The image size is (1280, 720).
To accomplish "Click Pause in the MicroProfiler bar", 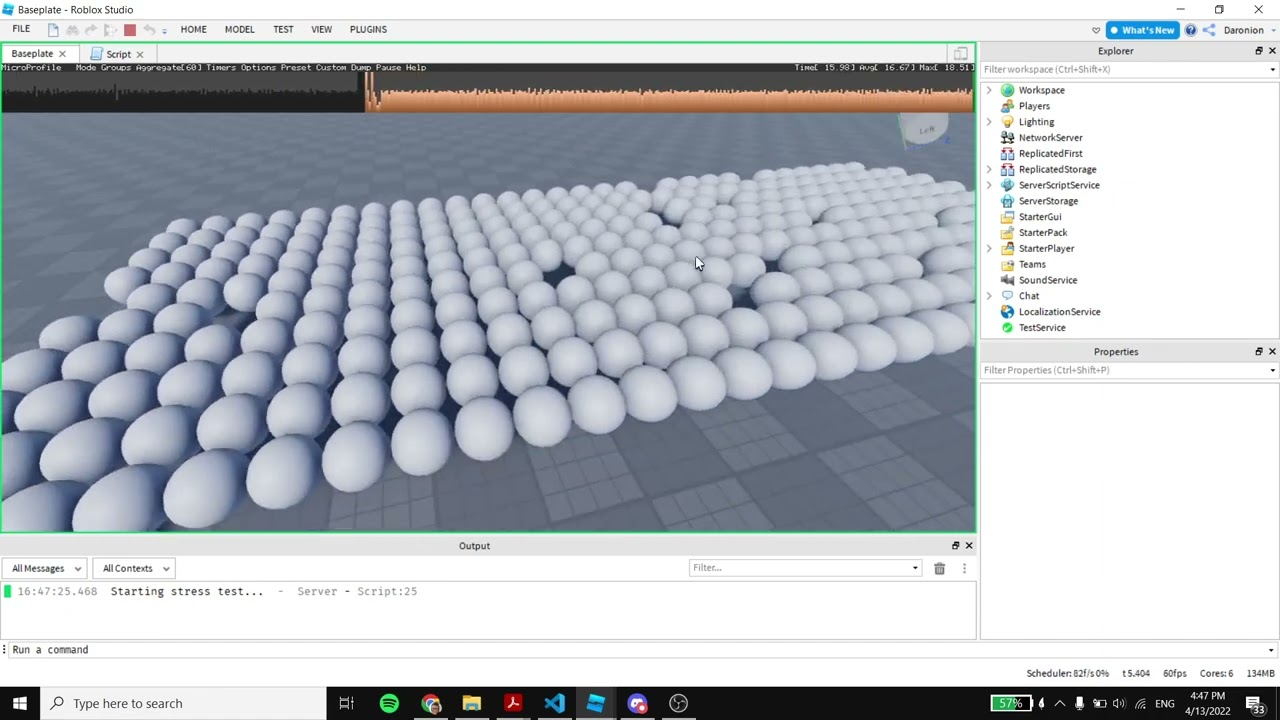I will 388,68.
